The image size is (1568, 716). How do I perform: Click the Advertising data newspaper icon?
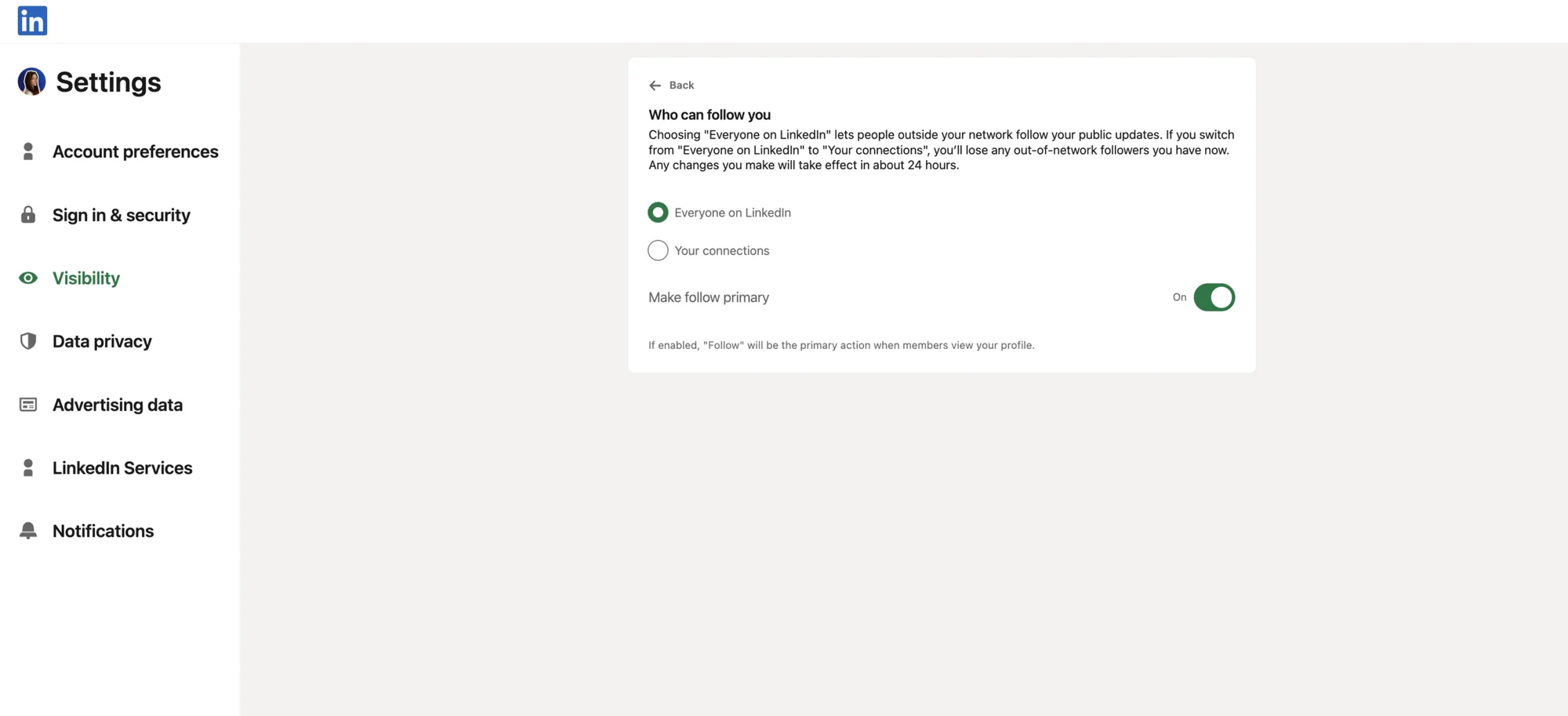(28, 405)
